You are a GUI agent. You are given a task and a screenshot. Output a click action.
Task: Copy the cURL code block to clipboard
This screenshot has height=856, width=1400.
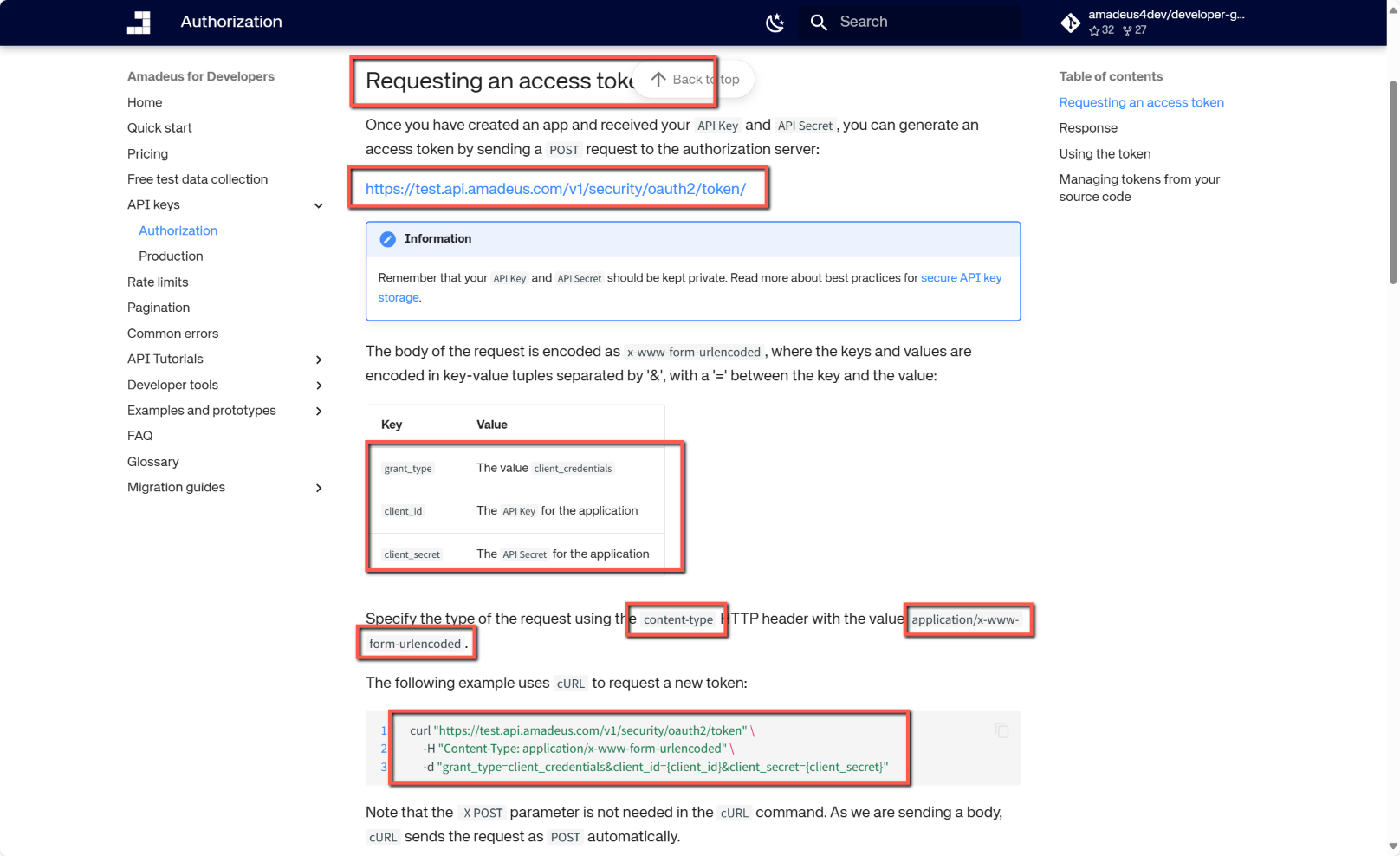pos(1001,730)
